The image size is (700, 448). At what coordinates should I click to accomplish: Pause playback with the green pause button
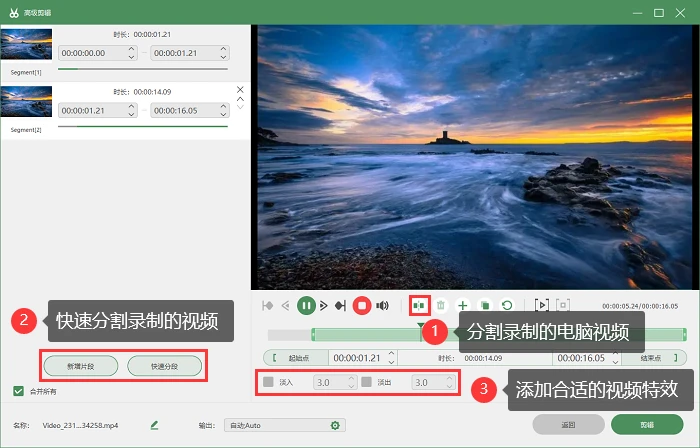(x=306, y=306)
